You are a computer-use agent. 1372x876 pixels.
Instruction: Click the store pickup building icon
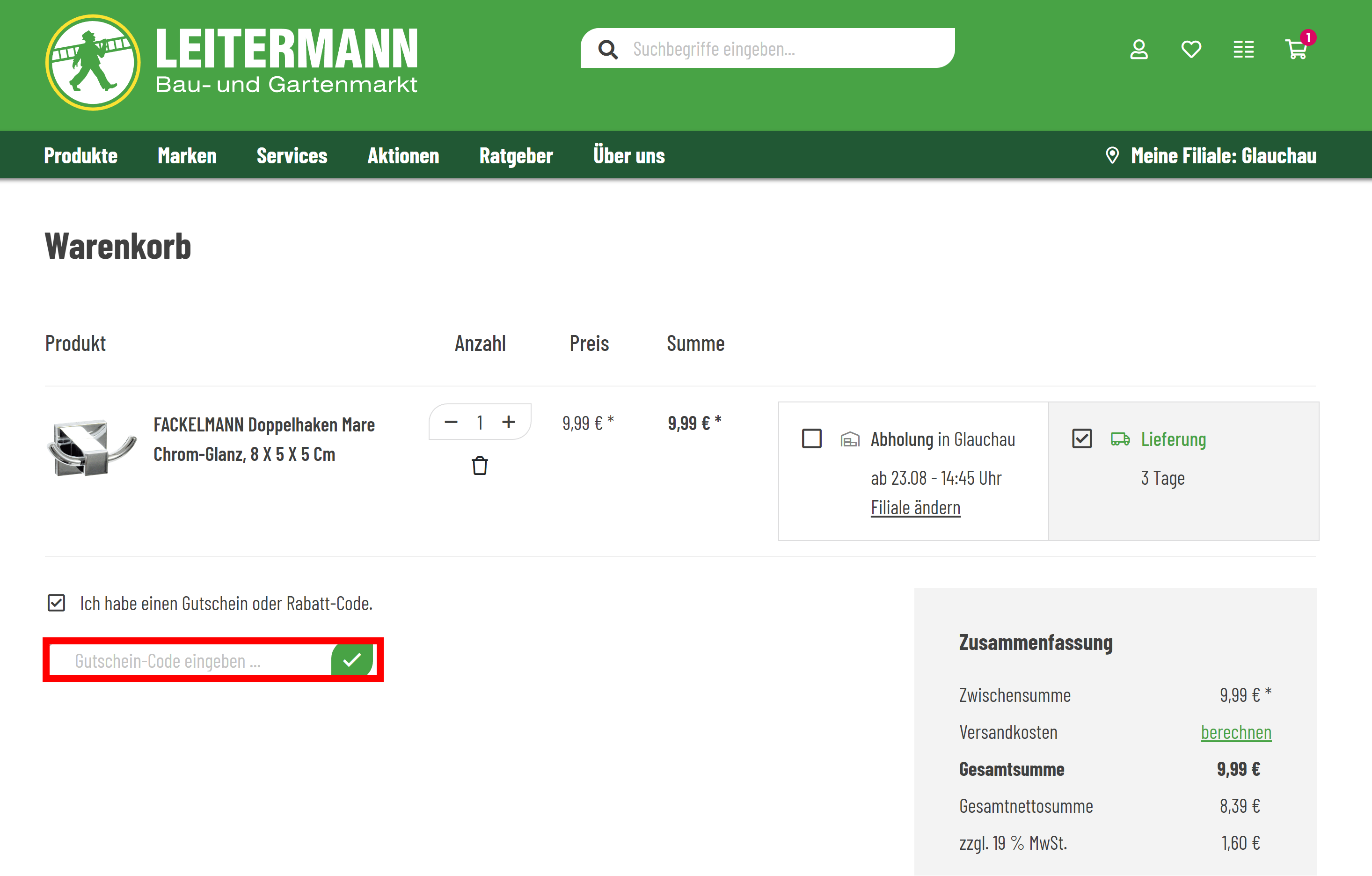coord(849,439)
